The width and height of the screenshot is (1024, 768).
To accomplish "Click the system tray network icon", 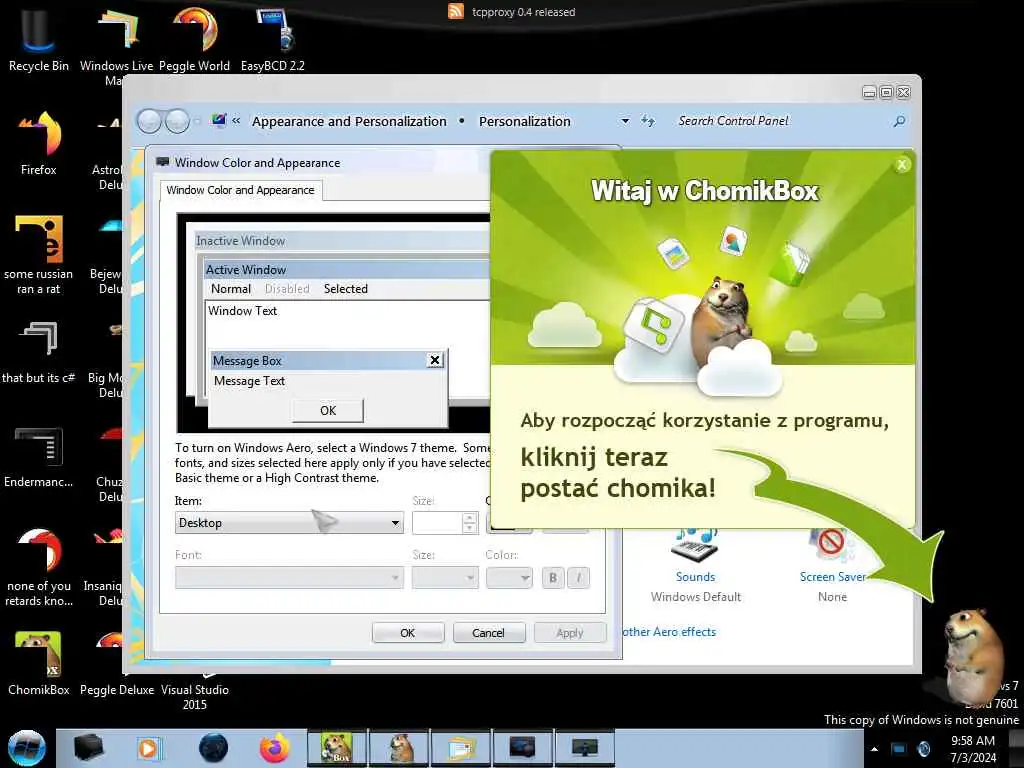I will pos(898,749).
